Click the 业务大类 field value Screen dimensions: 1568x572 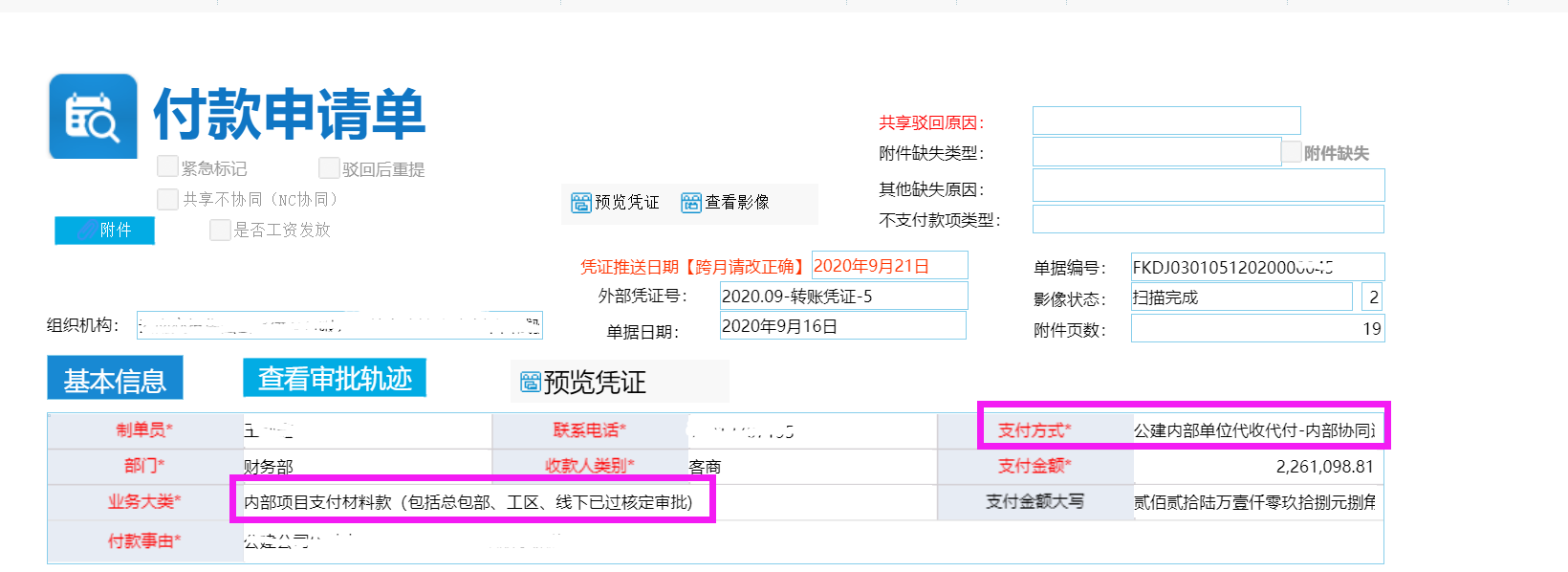pyautogui.click(x=468, y=502)
